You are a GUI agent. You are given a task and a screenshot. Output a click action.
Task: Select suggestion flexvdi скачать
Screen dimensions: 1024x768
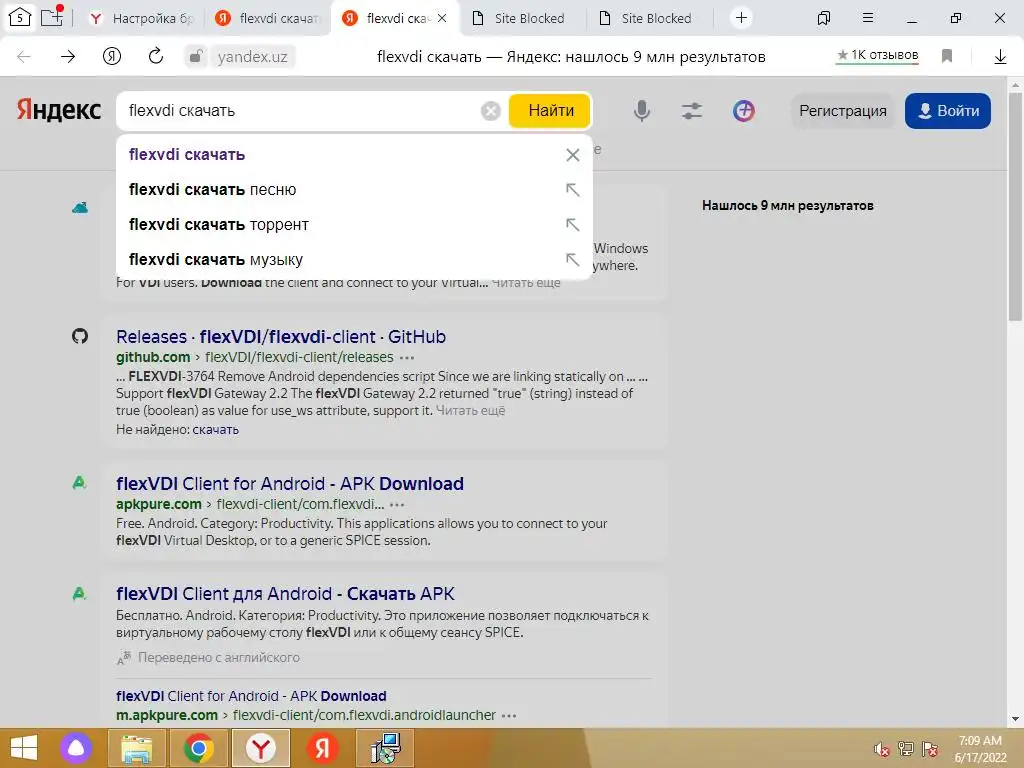(353, 155)
